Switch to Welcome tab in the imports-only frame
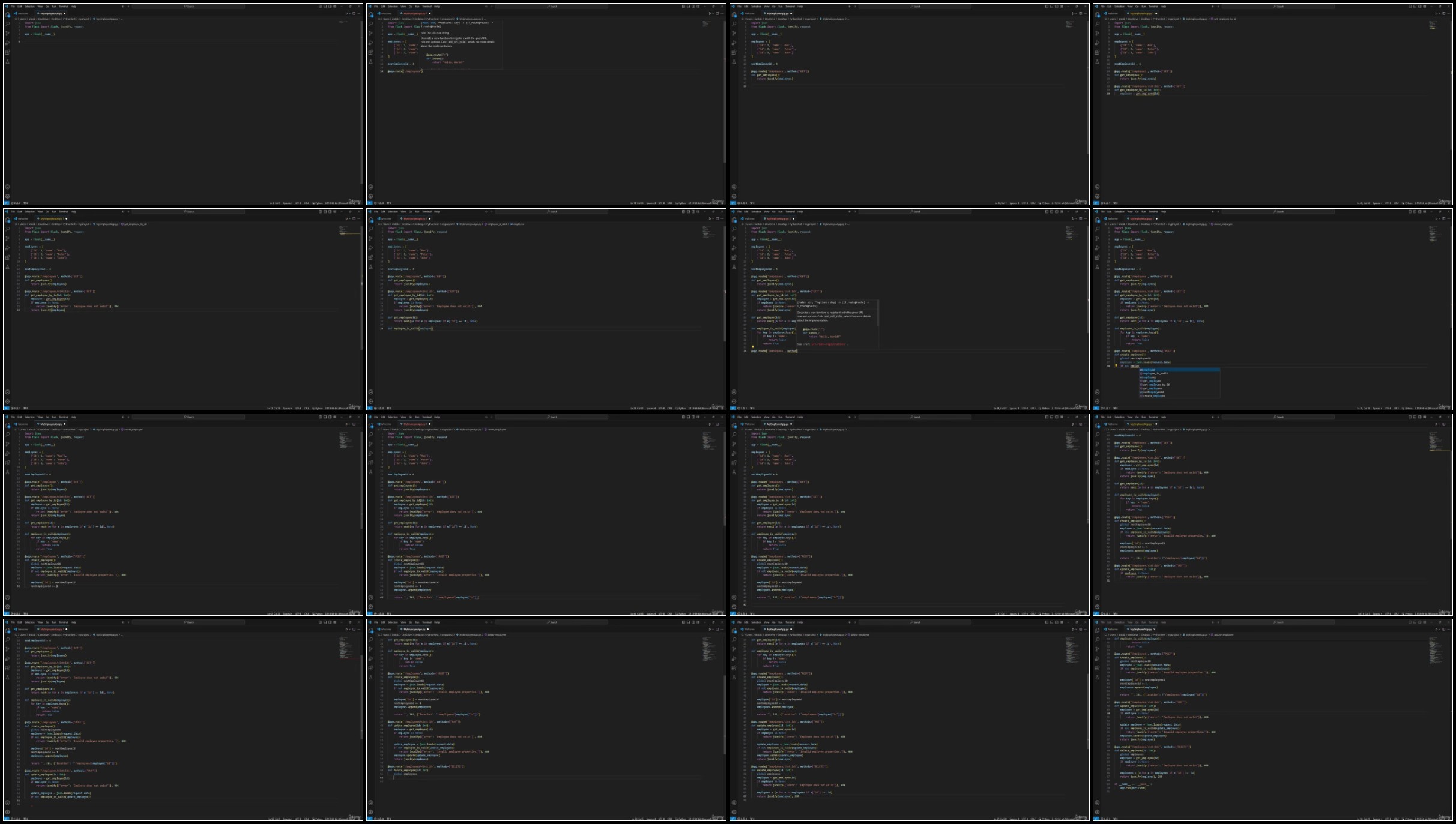Viewport: 1456px width, 824px height. [x=22, y=13]
